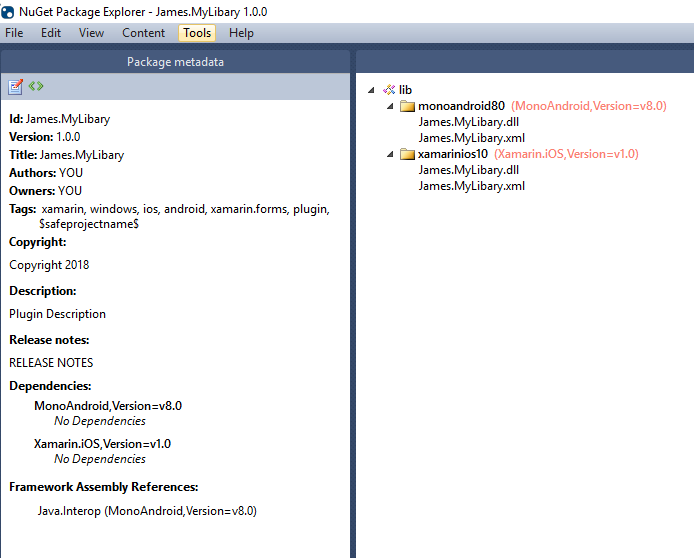Click the (MonoAndroid,Version=v8.0) folder annotation
Viewport: 694px width, 558px height.
click(589, 106)
